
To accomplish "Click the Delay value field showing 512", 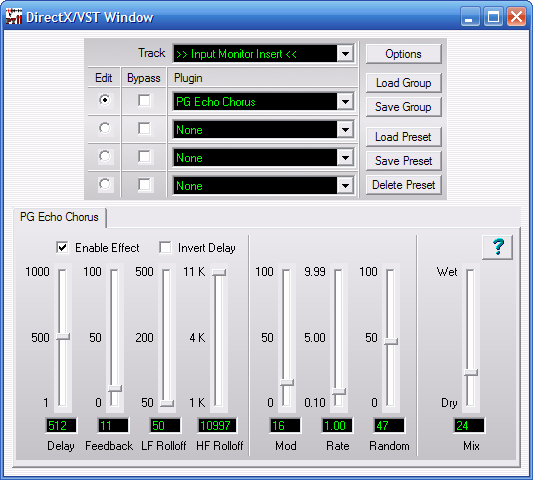I will tap(61, 425).
